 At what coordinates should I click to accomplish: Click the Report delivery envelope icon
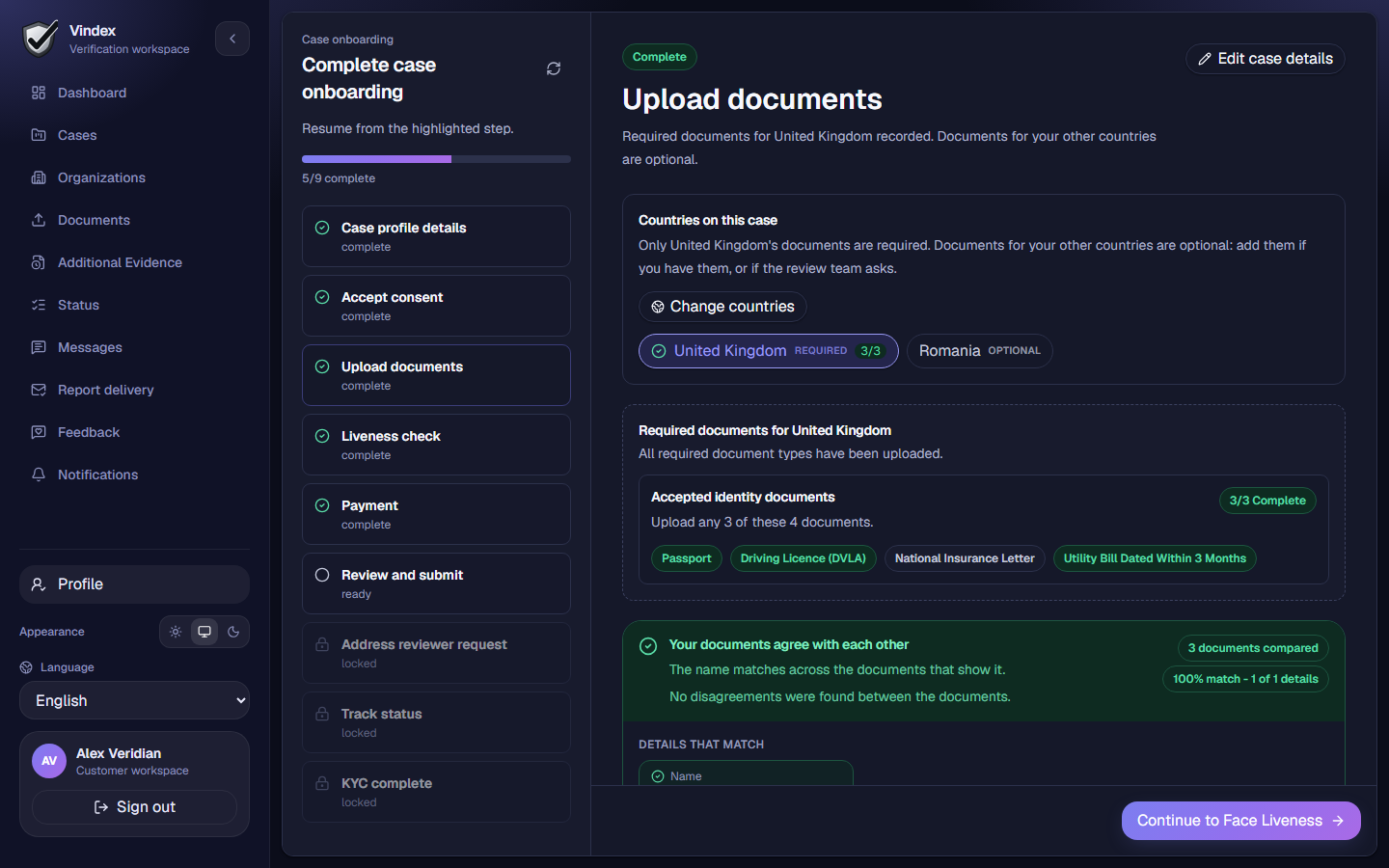tap(39, 390)
